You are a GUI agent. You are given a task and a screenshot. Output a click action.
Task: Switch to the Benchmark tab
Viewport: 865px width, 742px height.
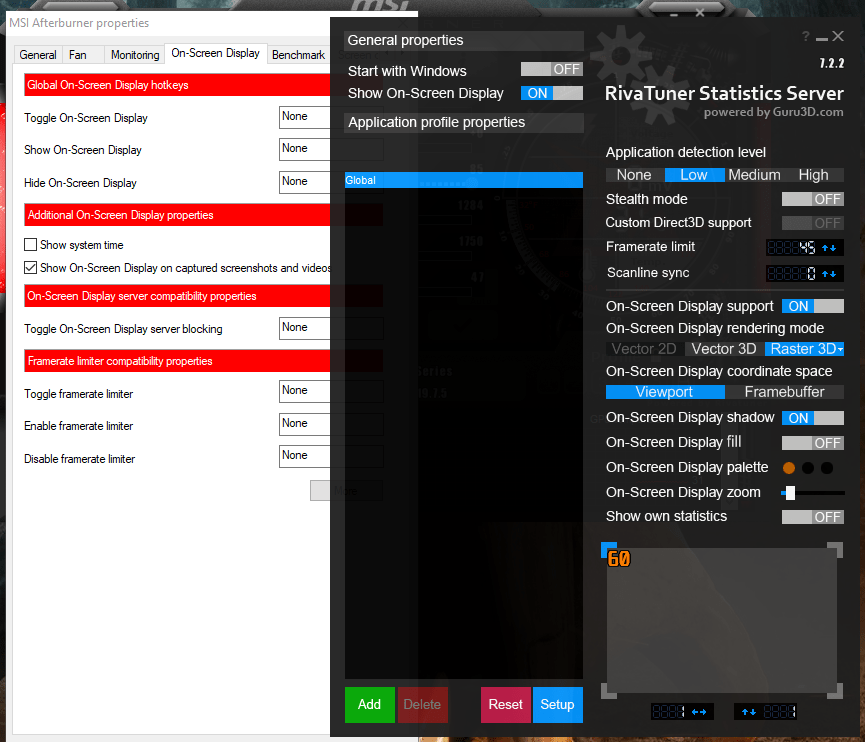click(x=298, y=55)
